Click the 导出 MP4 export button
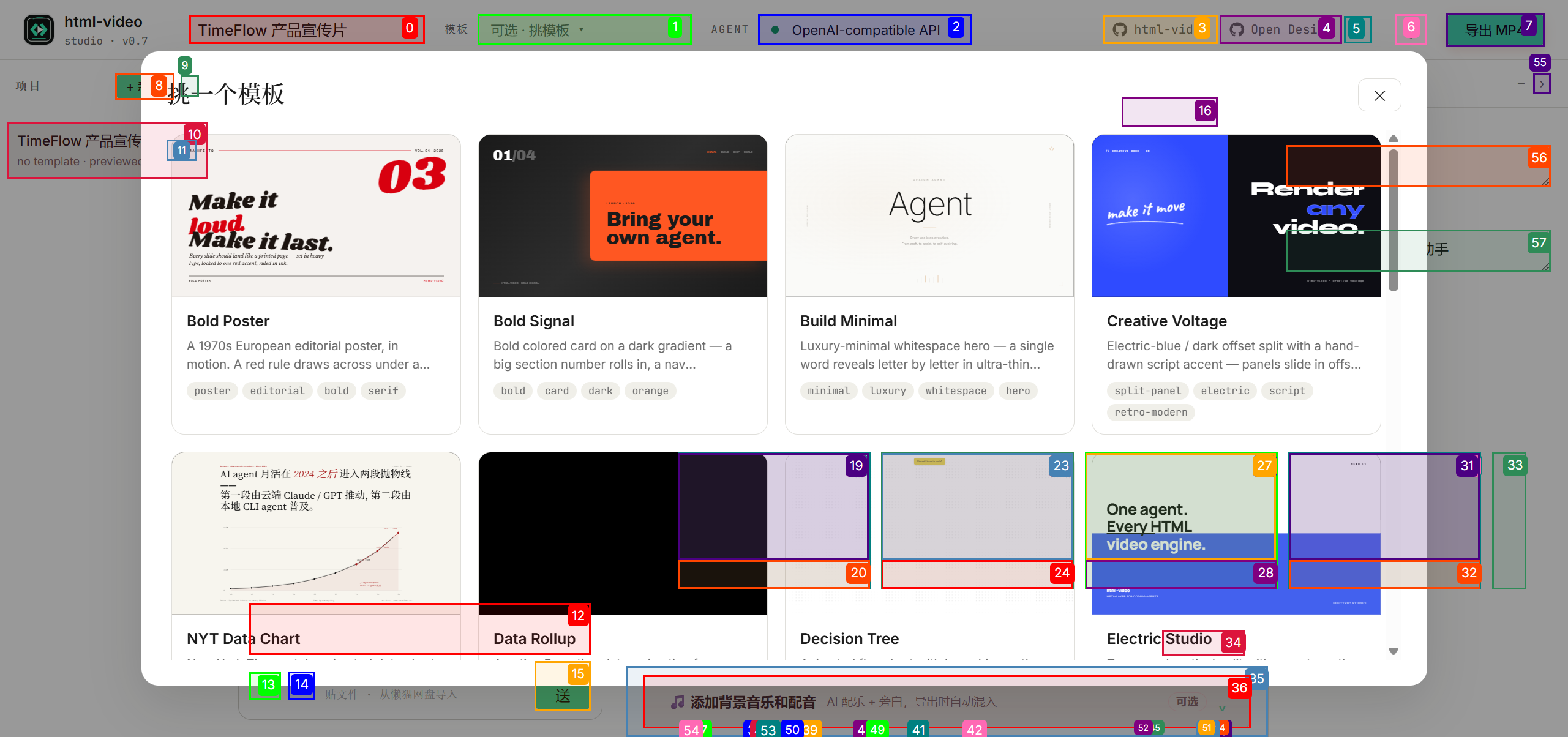 pyautogui.click(x=1495, y=29)
